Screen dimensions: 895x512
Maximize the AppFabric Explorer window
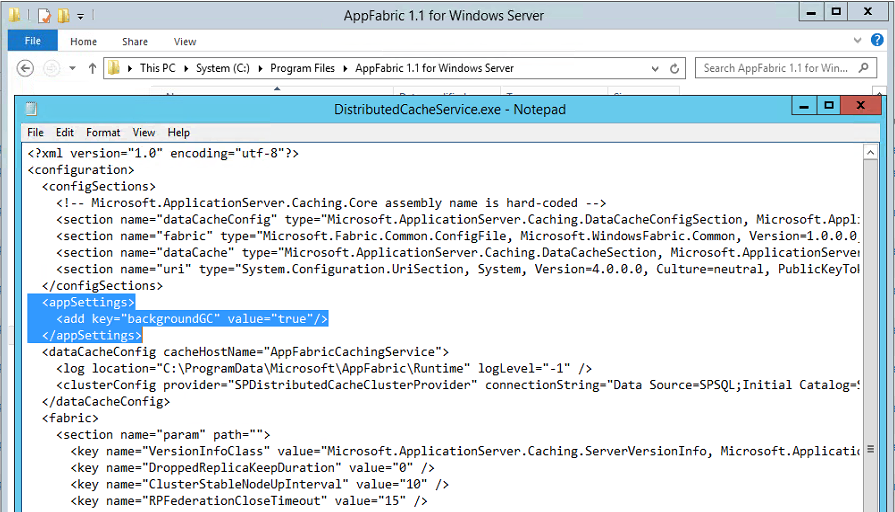pos(836,11)
